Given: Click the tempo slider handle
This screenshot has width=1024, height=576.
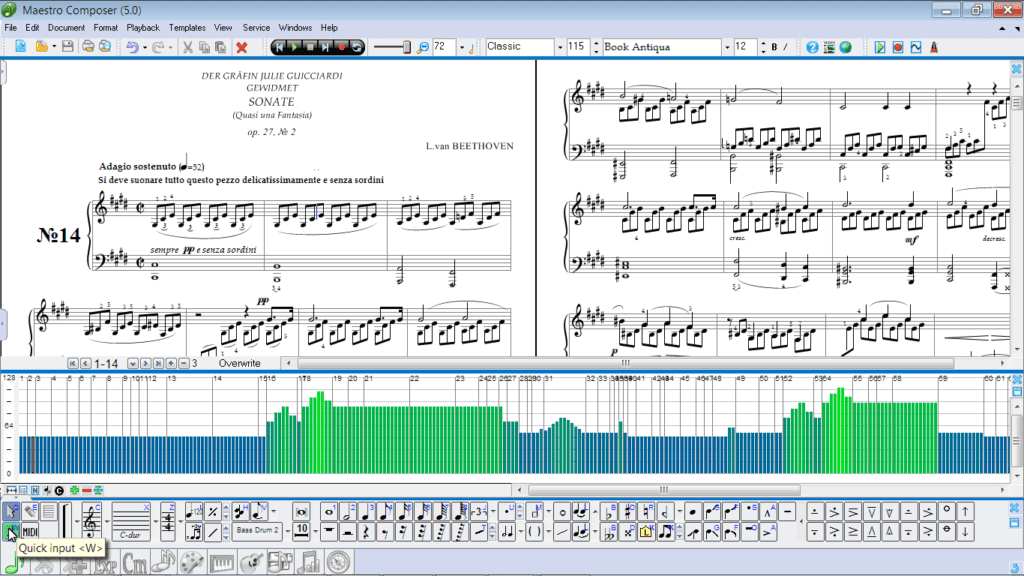Looking at the screenshot, I should coord(407,47).
